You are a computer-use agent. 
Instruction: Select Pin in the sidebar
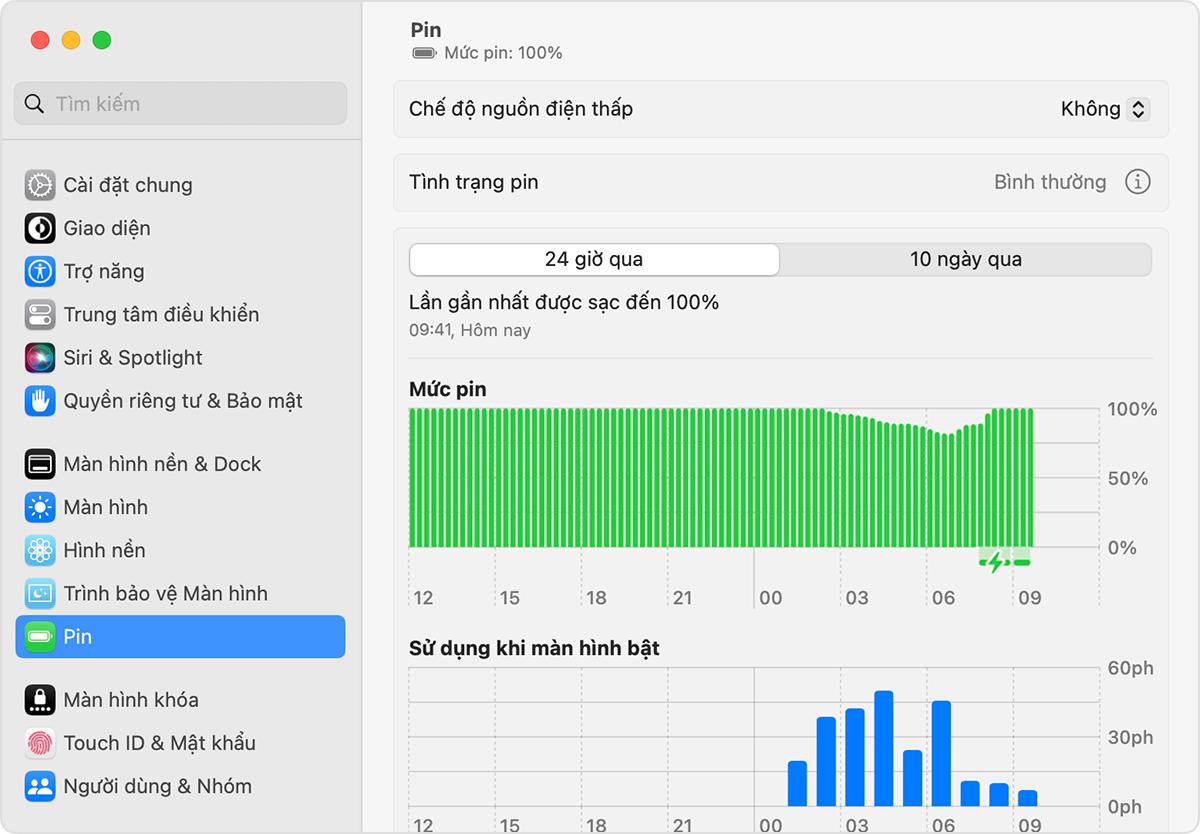180,636
